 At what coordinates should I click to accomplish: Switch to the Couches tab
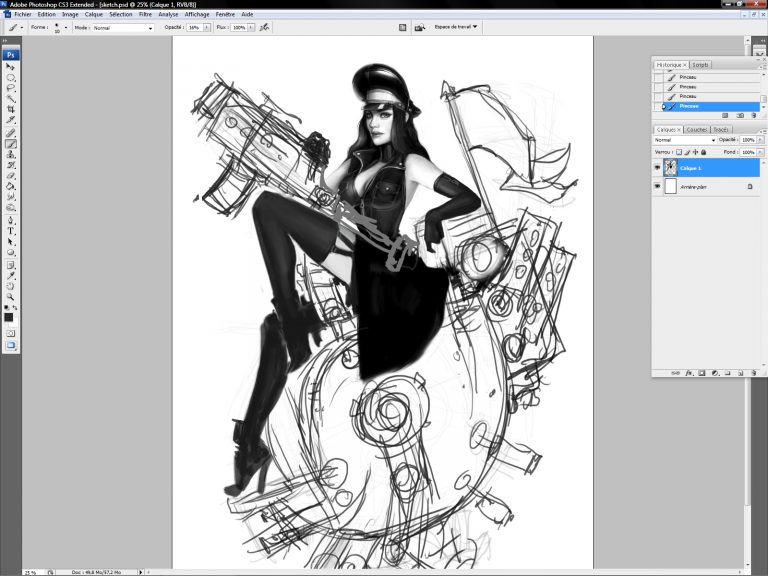coord(696,130)
